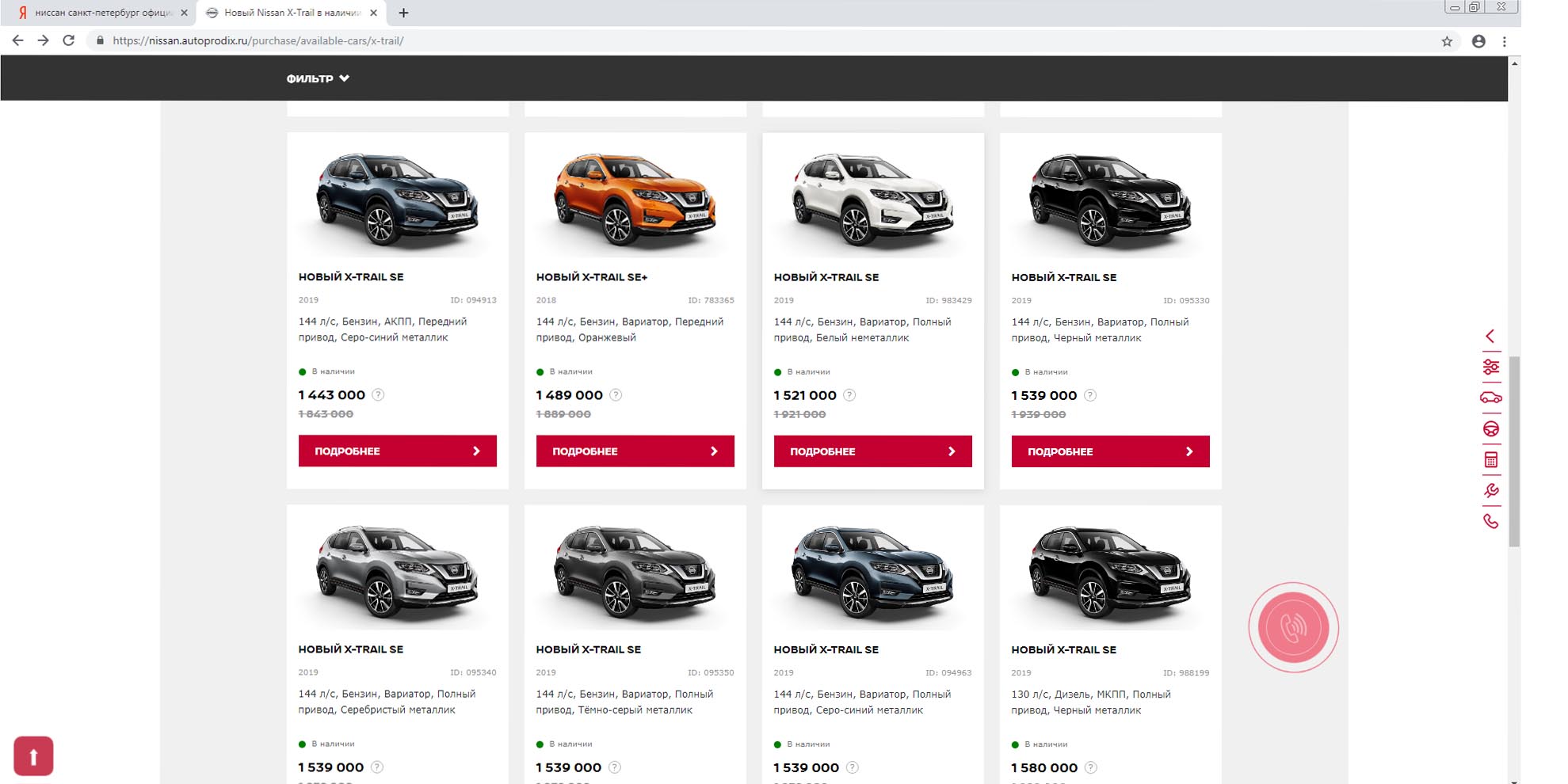
Task: Open НОВЫЙ X-TRAIL SE title ID 988199
Action: click(x=1064, y=649)
